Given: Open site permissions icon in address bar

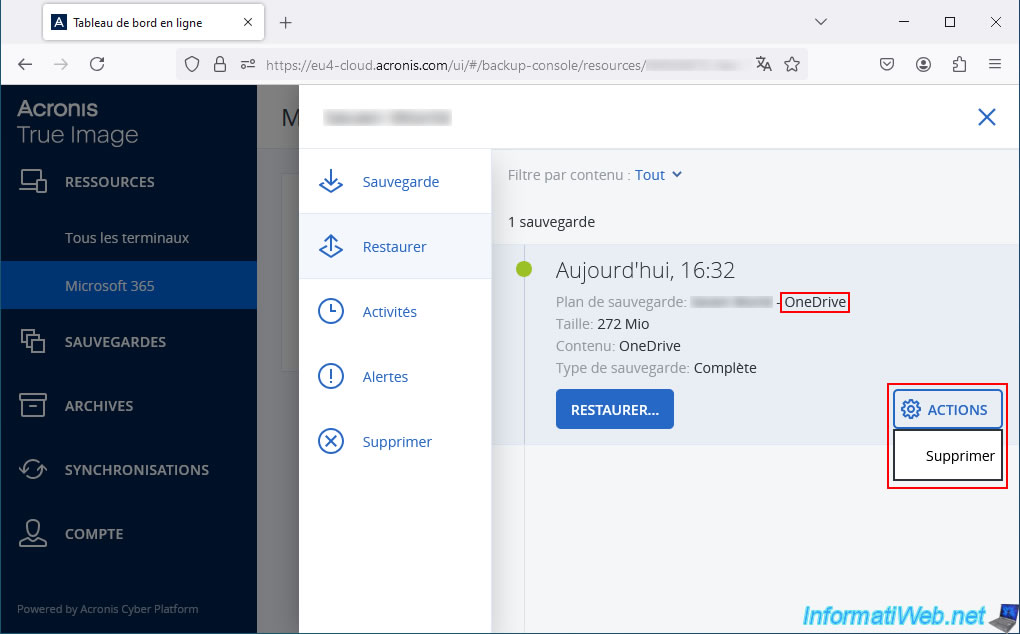Looking at the screenshot, I should tap(248, 64).
